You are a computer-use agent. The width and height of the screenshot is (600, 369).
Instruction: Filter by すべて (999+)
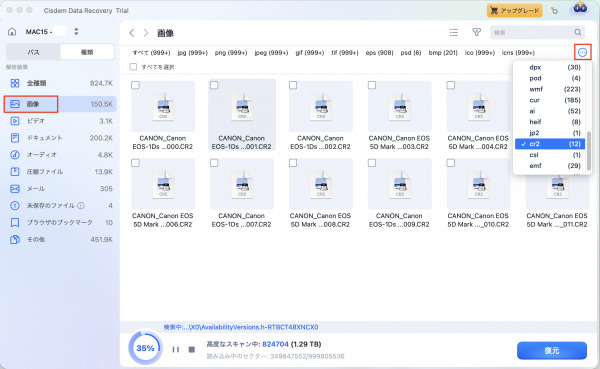(152, 53)
